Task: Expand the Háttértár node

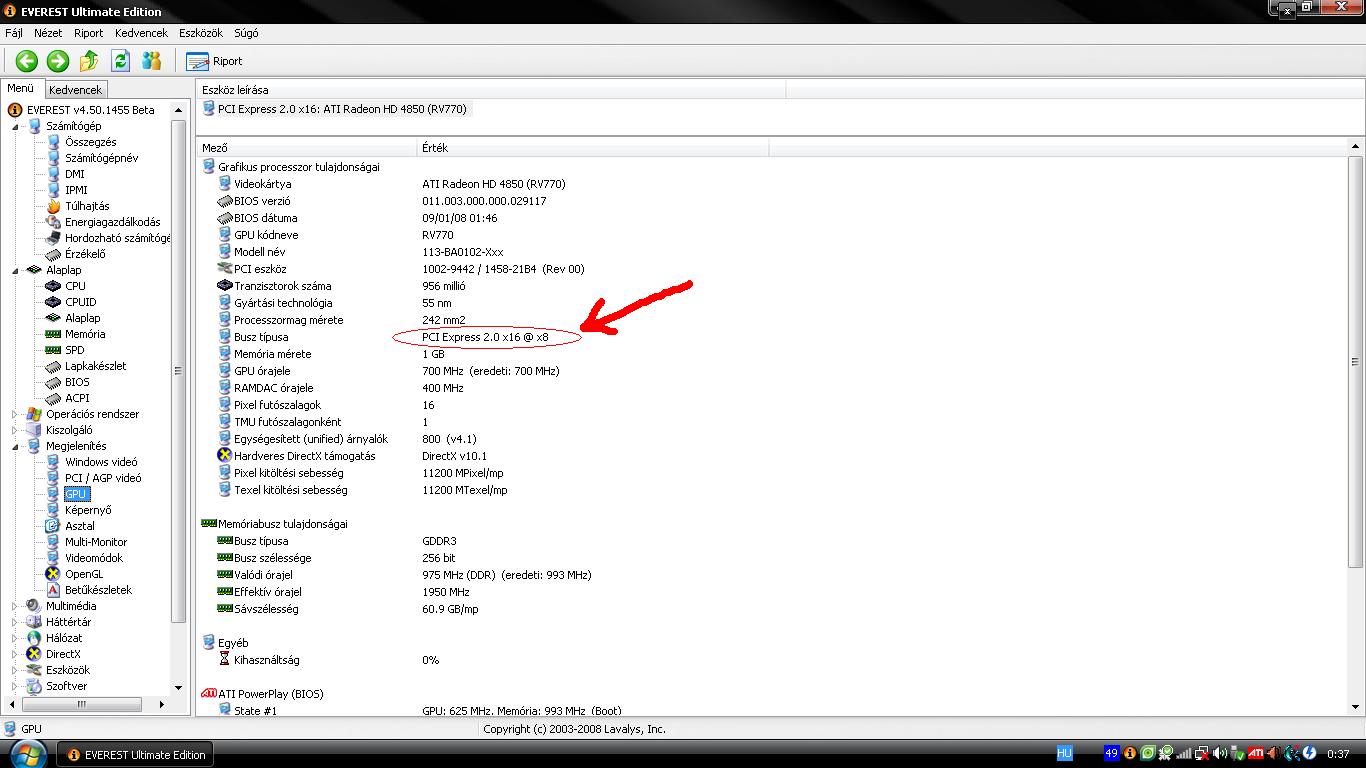Action: coord(15,622)
